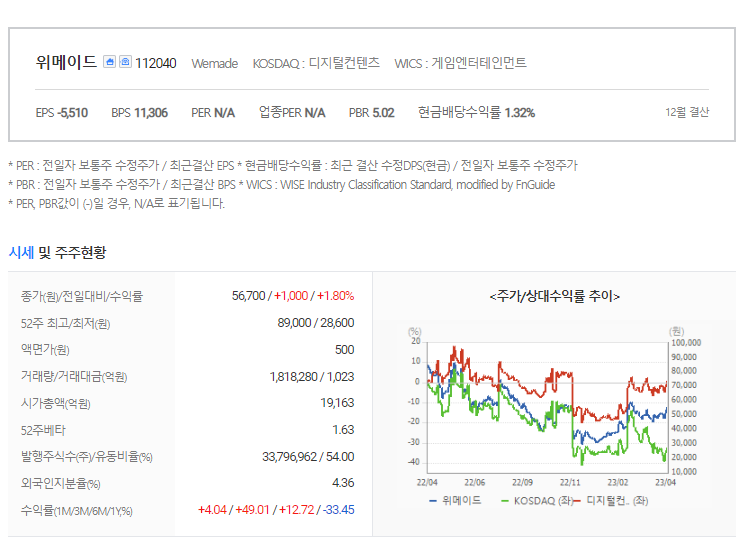
Task: Click the PBR 5.02 figure
Action: [x=372, y=113]
